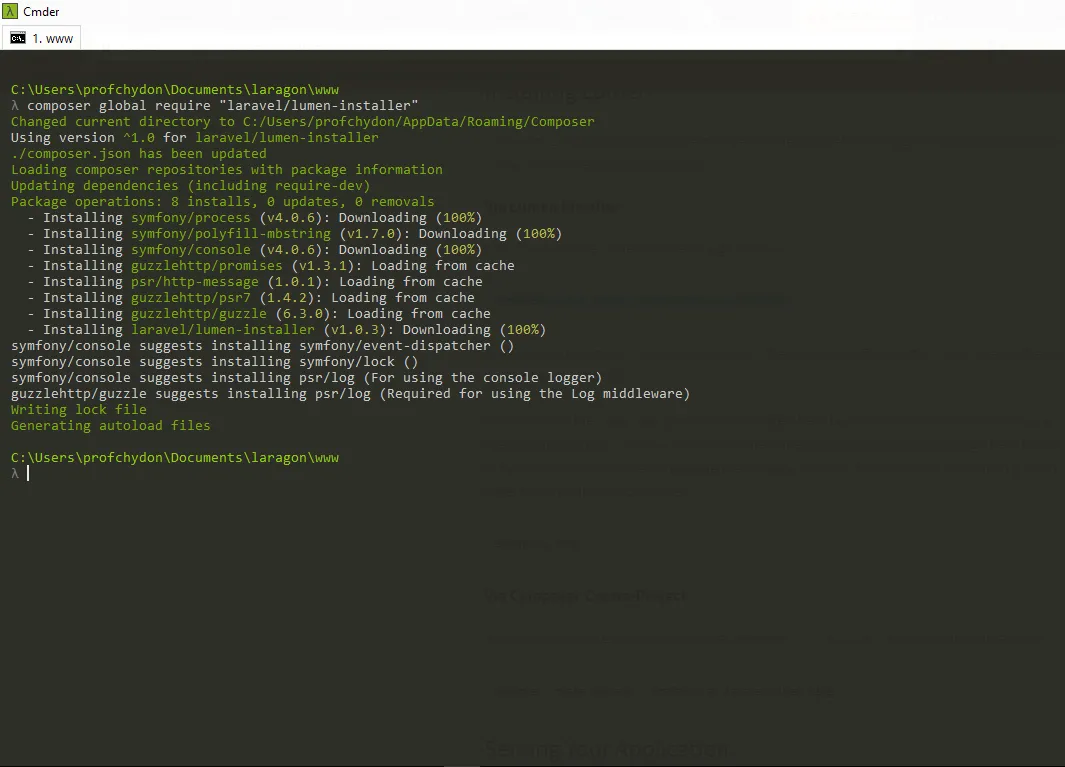1065x767 pixels.
Task: Click the psr/http-message install line
Action: 255,281
